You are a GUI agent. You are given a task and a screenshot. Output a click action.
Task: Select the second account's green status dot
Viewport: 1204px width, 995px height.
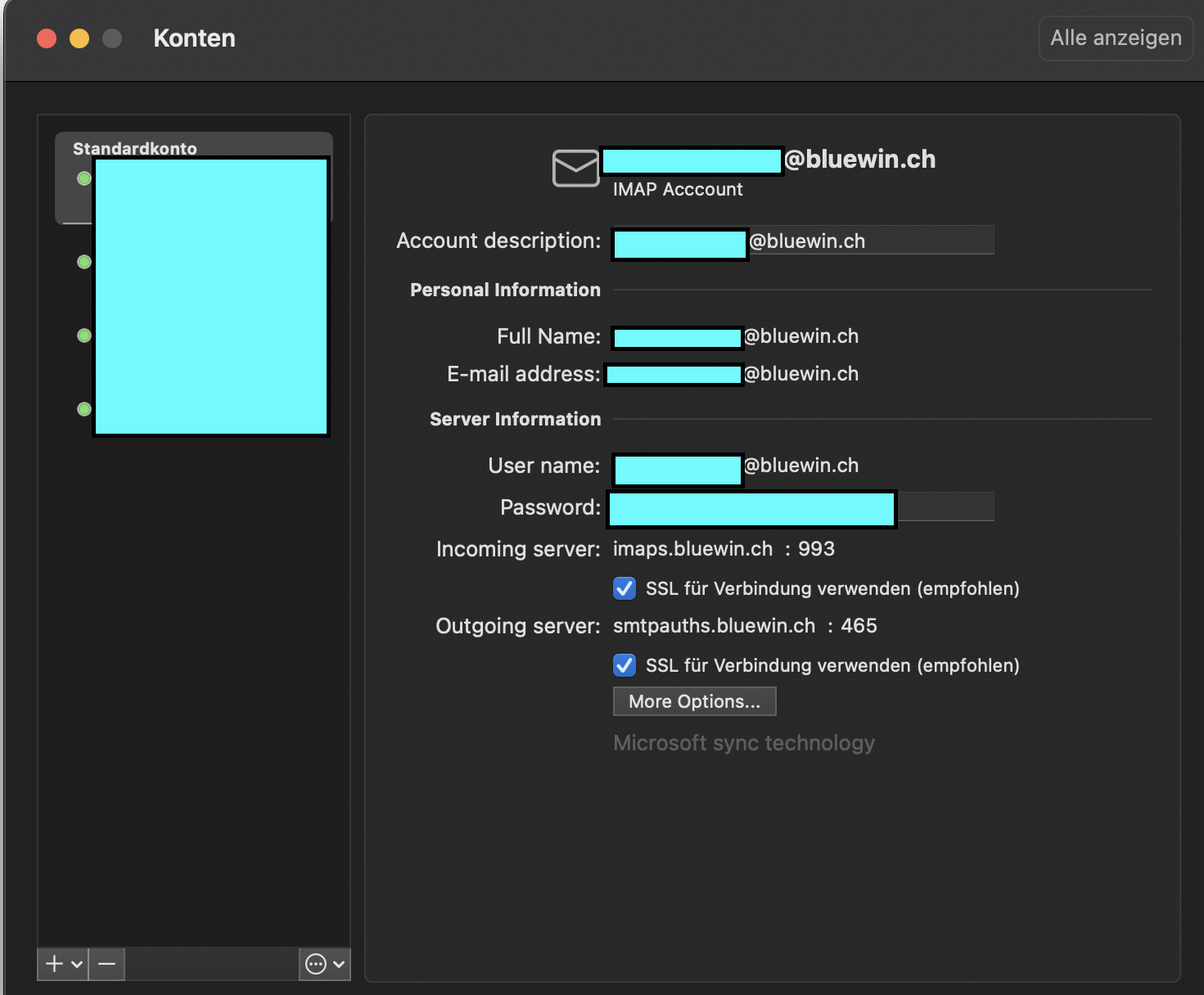(x=84, y=262)
